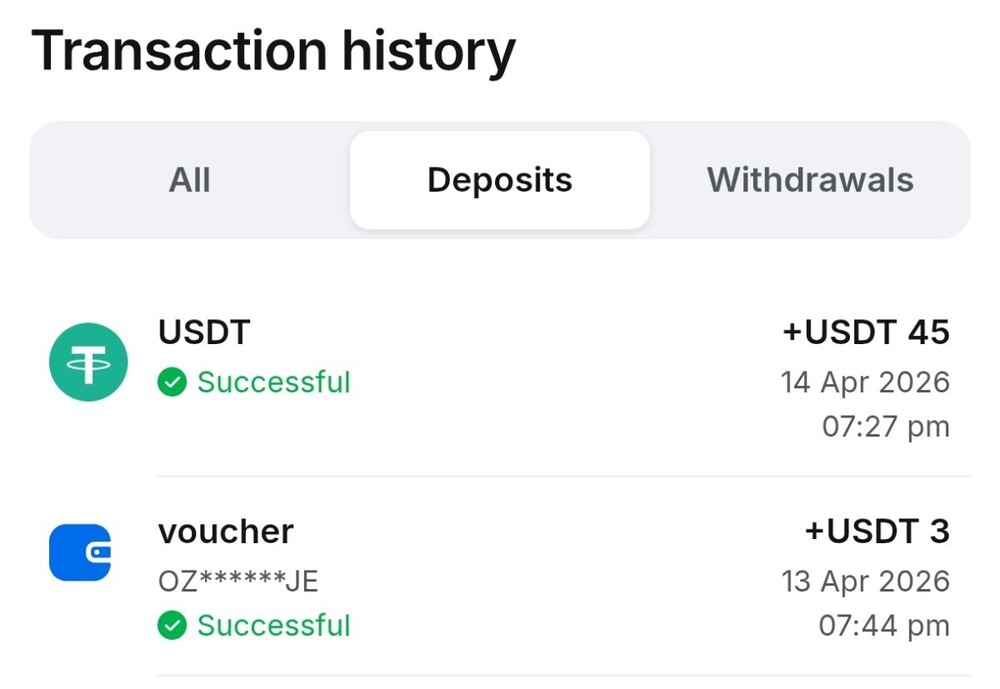Click the Successful status of the USDT deposit
Image resolution: width=1000 pixels, height=689 pixels.
pyautogui.click(x=273, y=383)
